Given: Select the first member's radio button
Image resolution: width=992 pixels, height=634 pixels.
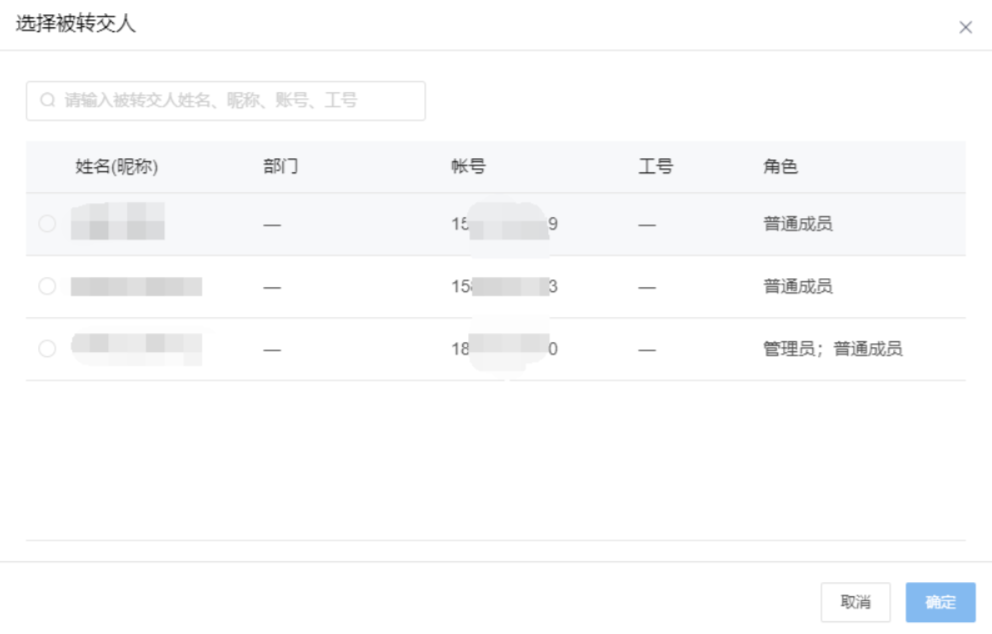Looking at the screenshot, I should click(x=47, y=224).
